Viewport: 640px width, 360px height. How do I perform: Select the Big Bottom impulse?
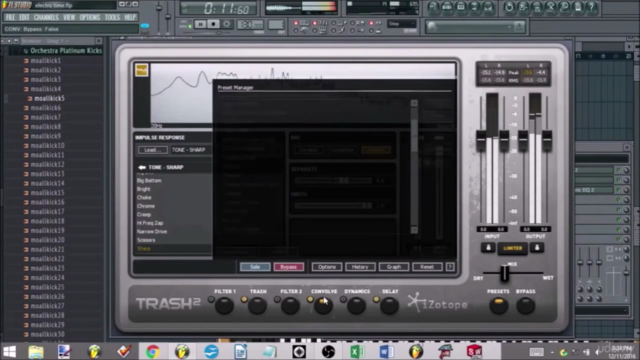(x=149, y=180)
